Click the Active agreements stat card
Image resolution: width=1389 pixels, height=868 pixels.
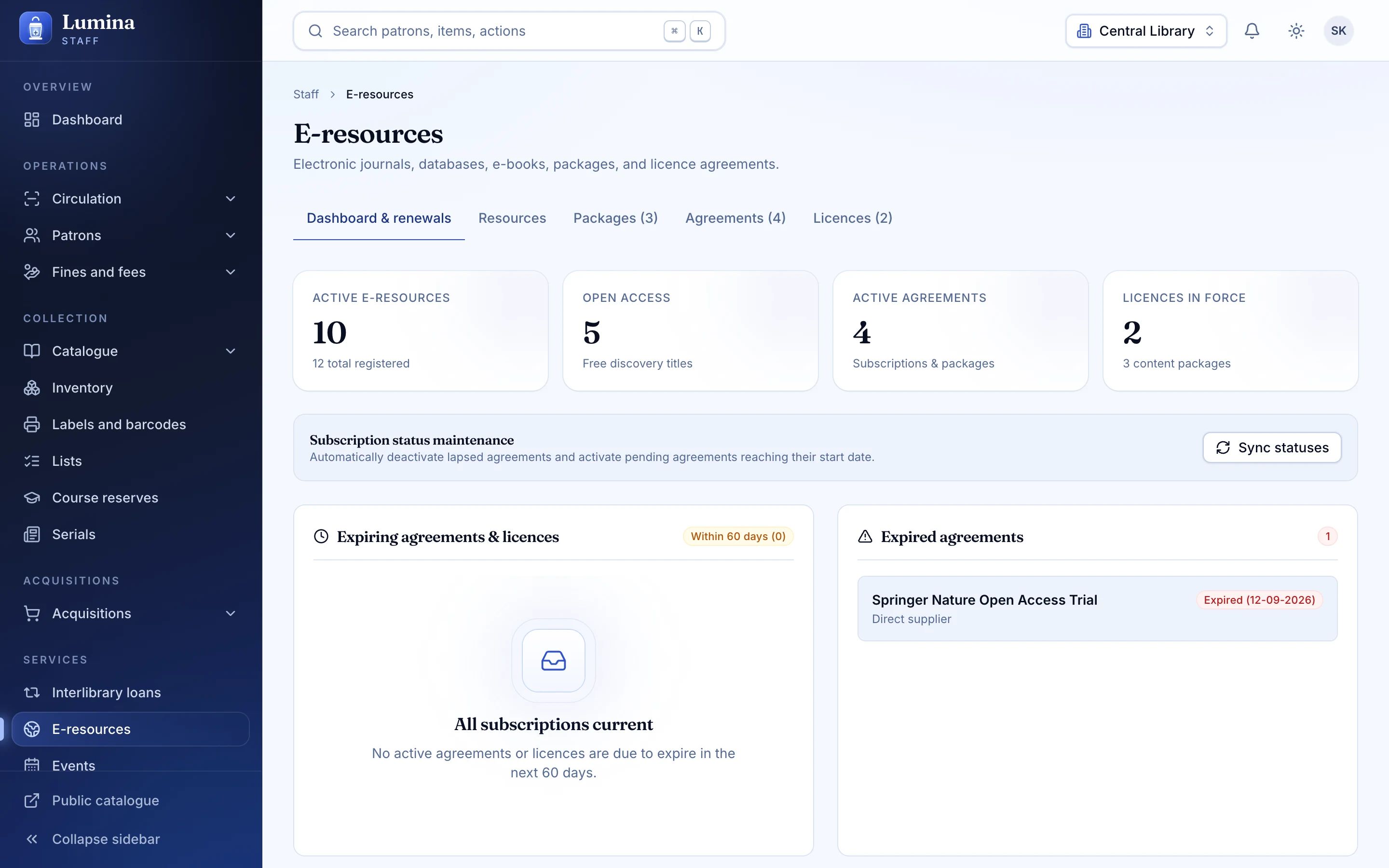tap(960, 331)
